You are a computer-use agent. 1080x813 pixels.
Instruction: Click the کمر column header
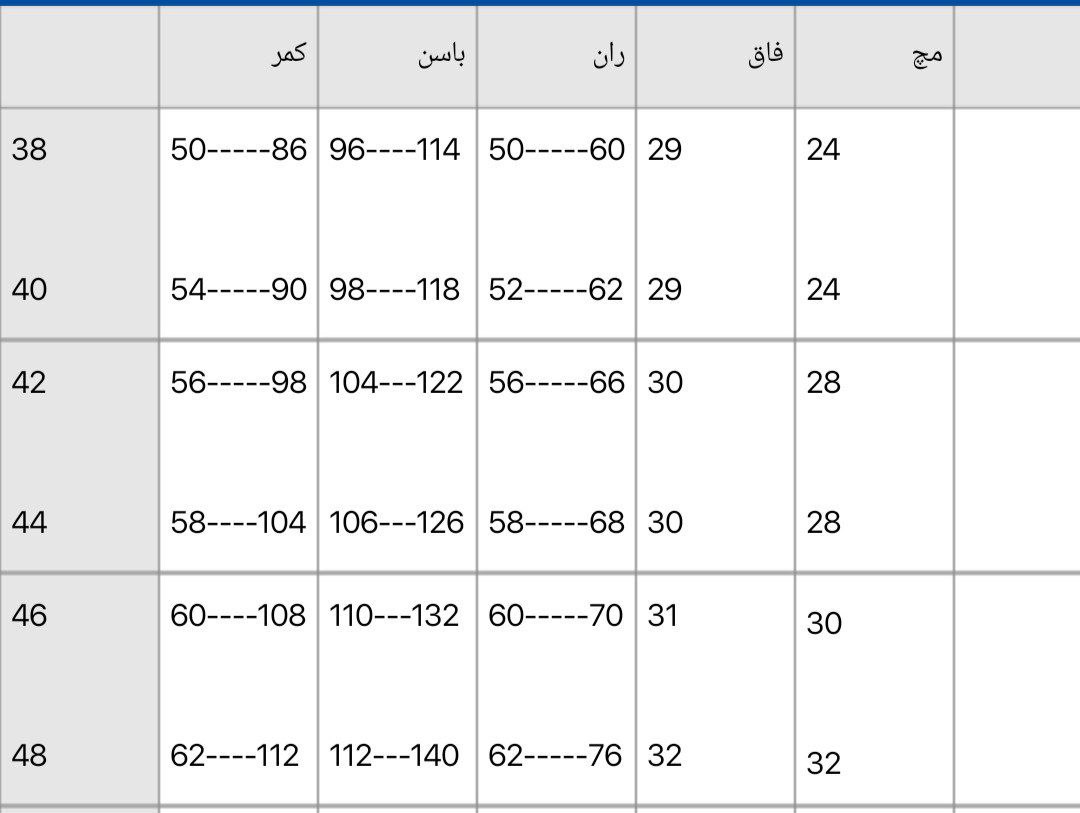coord(288,55)
